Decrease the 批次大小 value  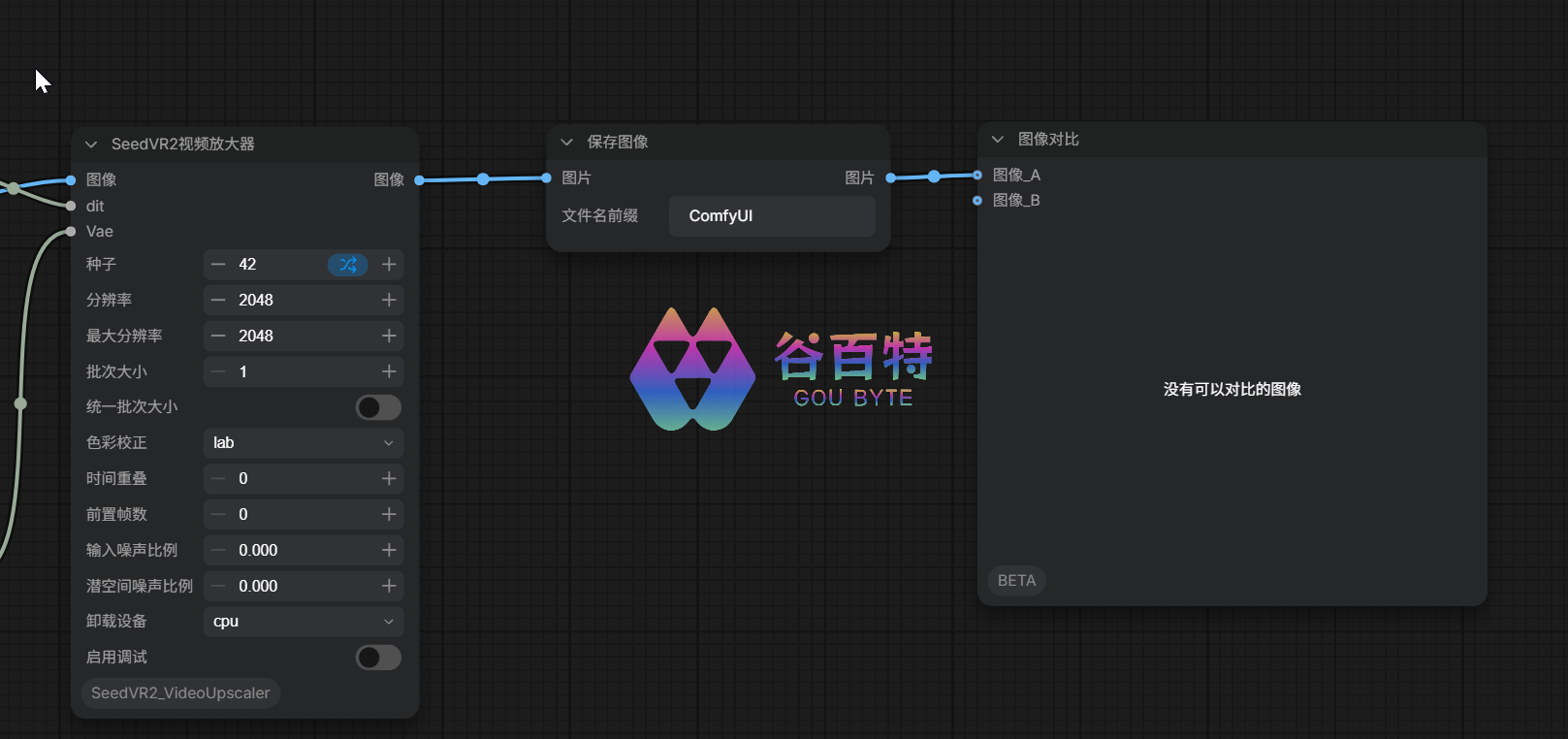pos(218,371)
